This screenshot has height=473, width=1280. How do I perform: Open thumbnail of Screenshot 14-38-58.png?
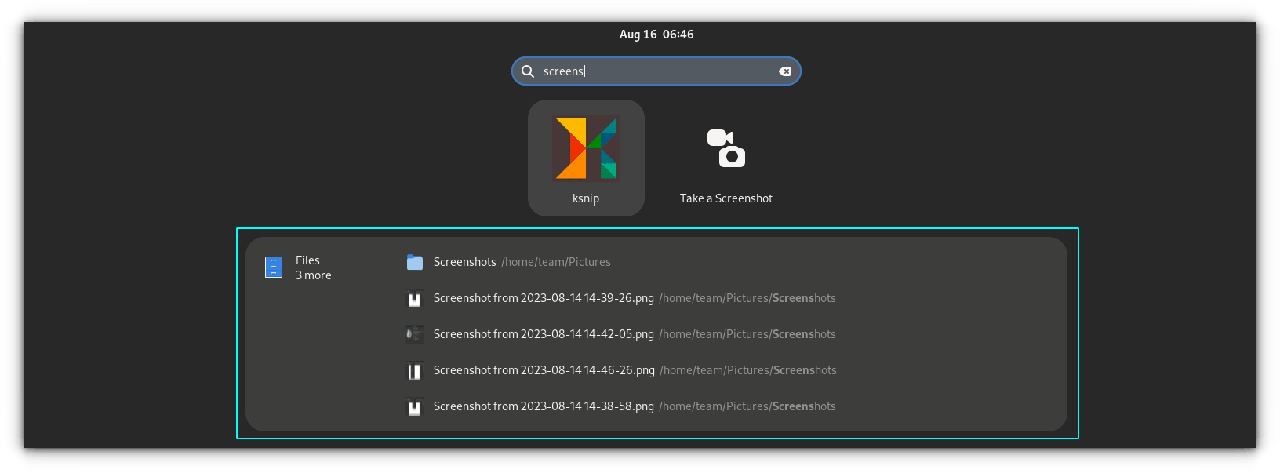pos(415,406)
